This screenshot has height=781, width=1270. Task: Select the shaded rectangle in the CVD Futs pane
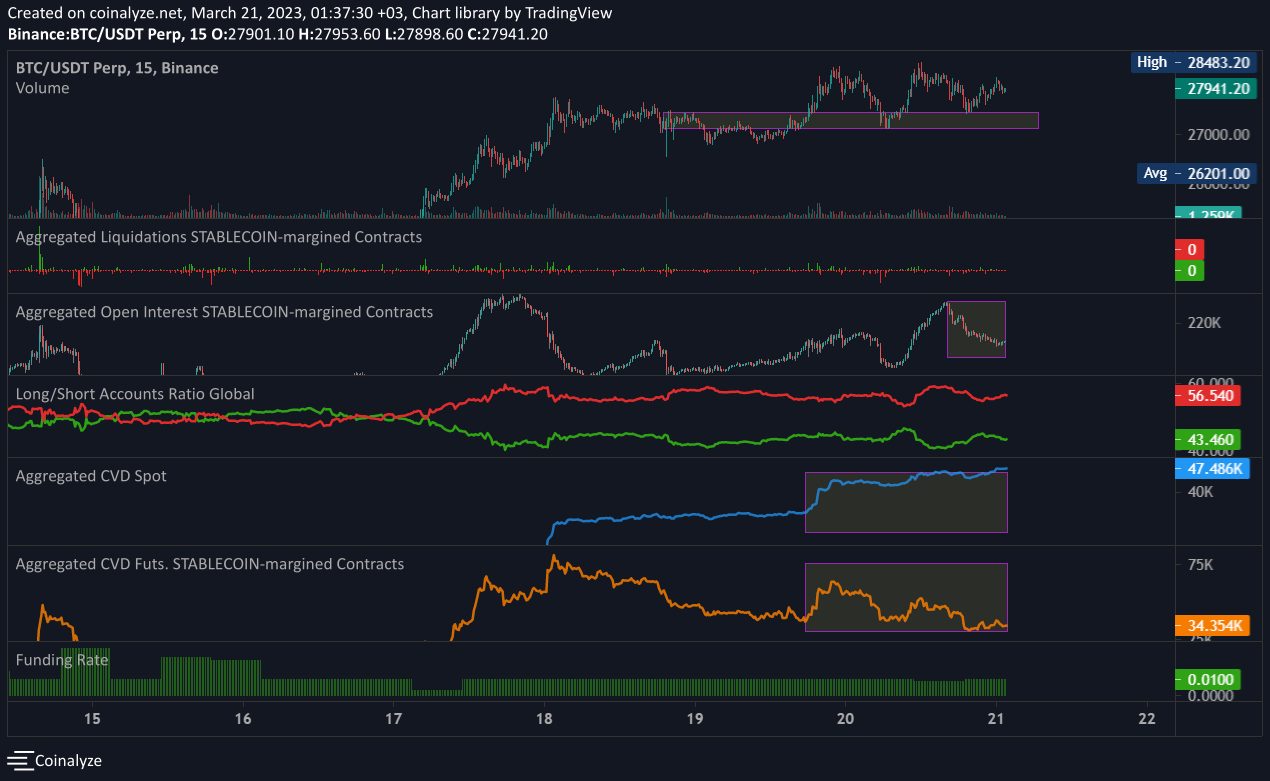pyautogui.click(x=906, y=597)
